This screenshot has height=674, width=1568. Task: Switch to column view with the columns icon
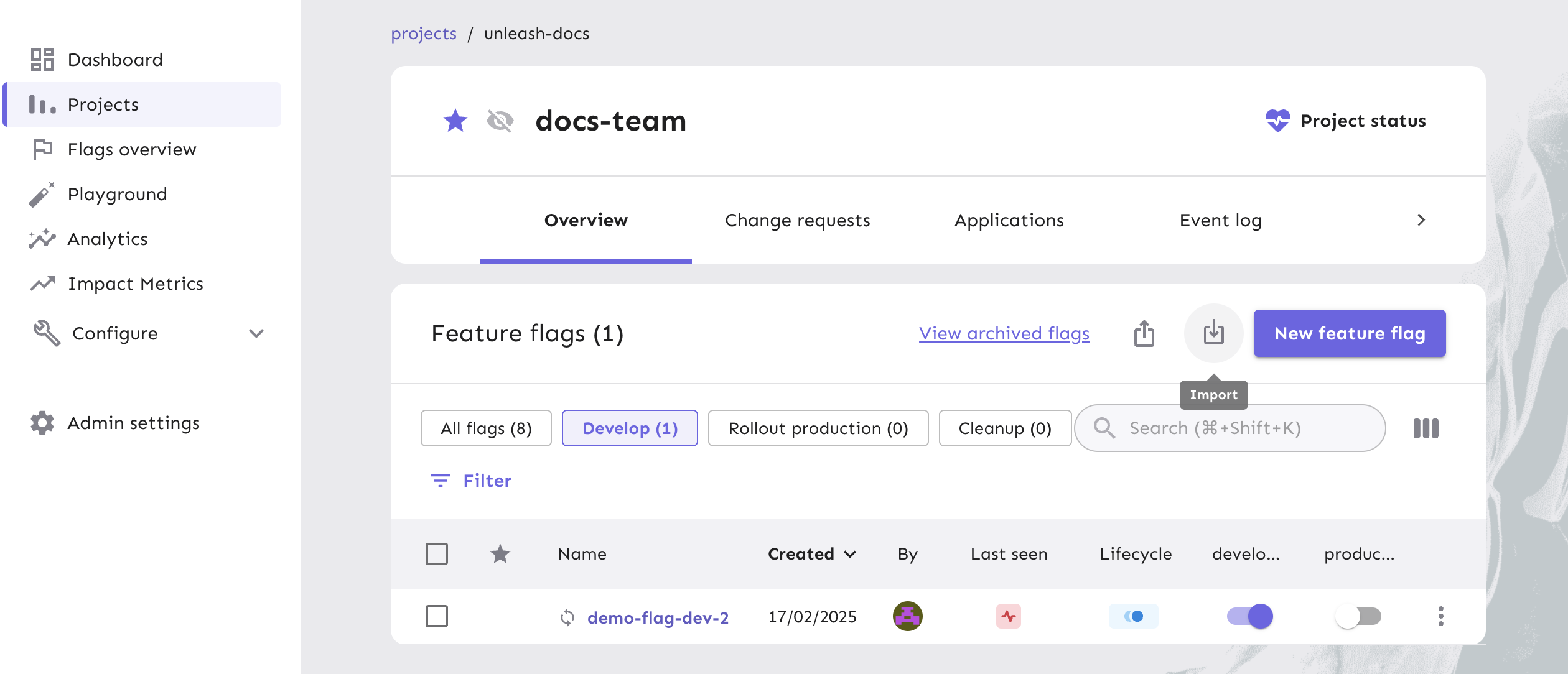(1425, 428)
